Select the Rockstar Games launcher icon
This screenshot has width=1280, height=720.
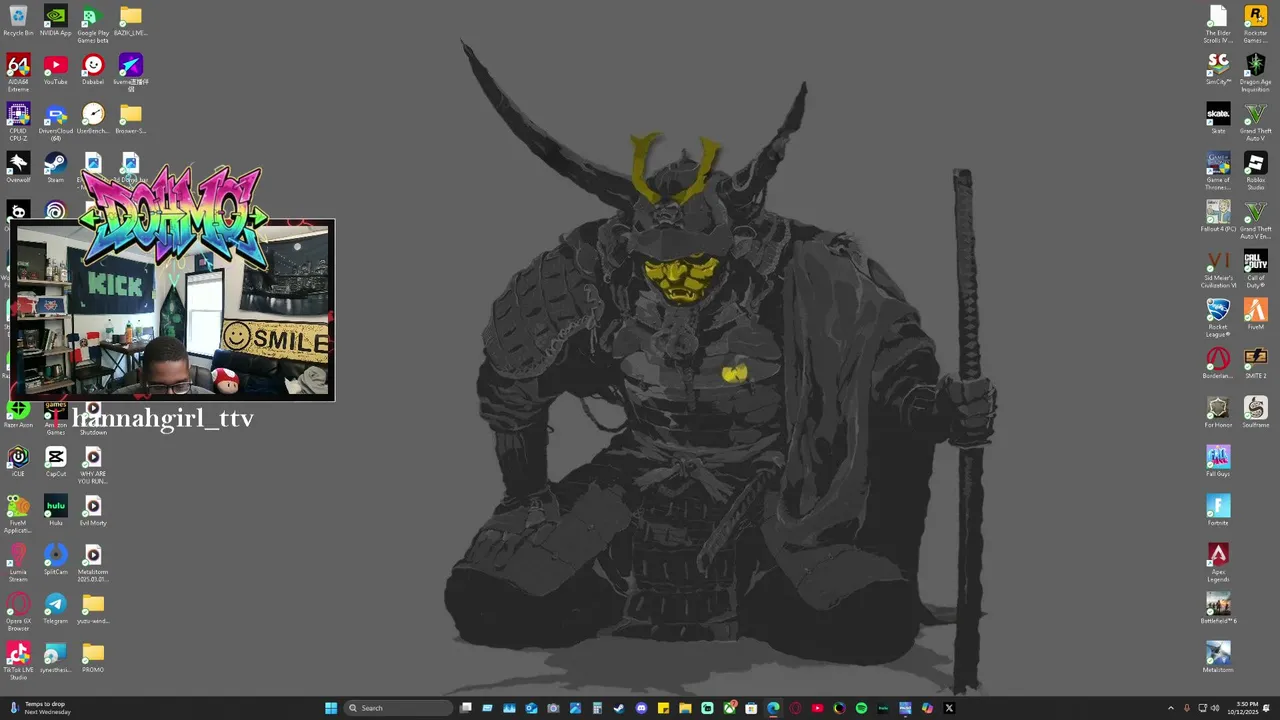point(1255,24)
